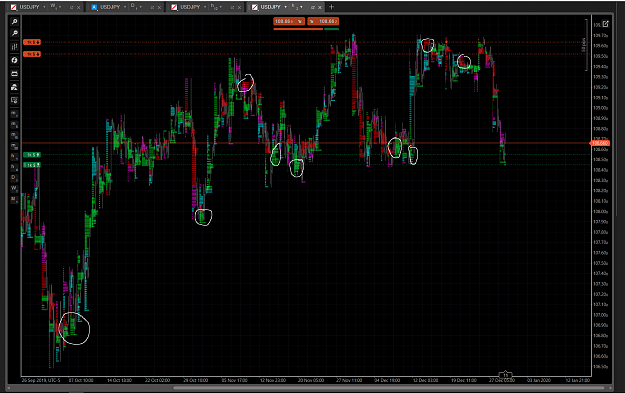Open the third USDJPY h12 chart tab
The image size is (625, 393).
tap(206, 7)
